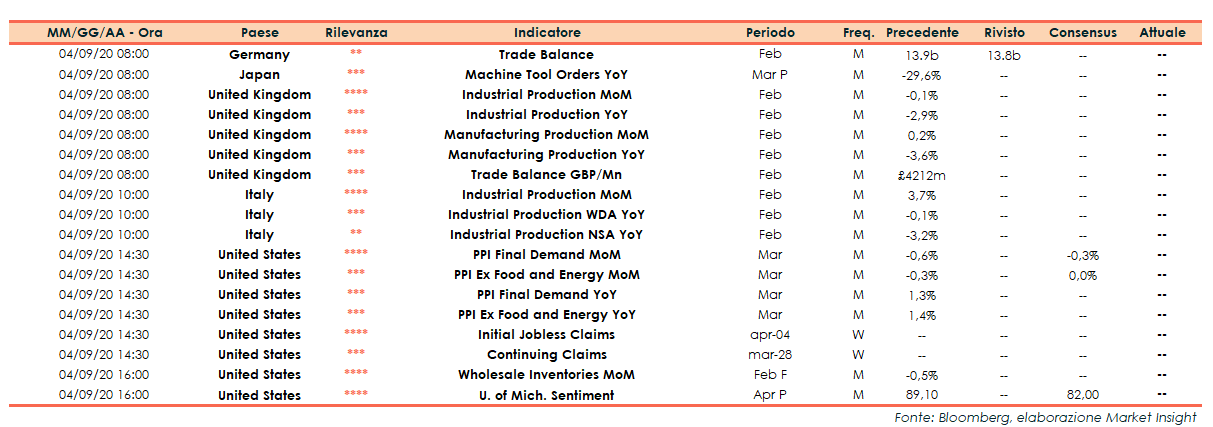Viewport: 1213px width, 427px height.
Task: Click the Germany country cell
Action: 259,55
